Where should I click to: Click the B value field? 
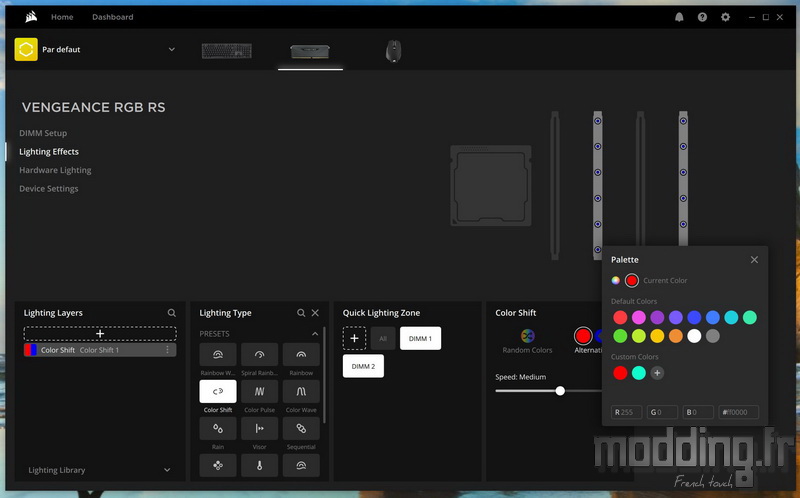point(698,412)
